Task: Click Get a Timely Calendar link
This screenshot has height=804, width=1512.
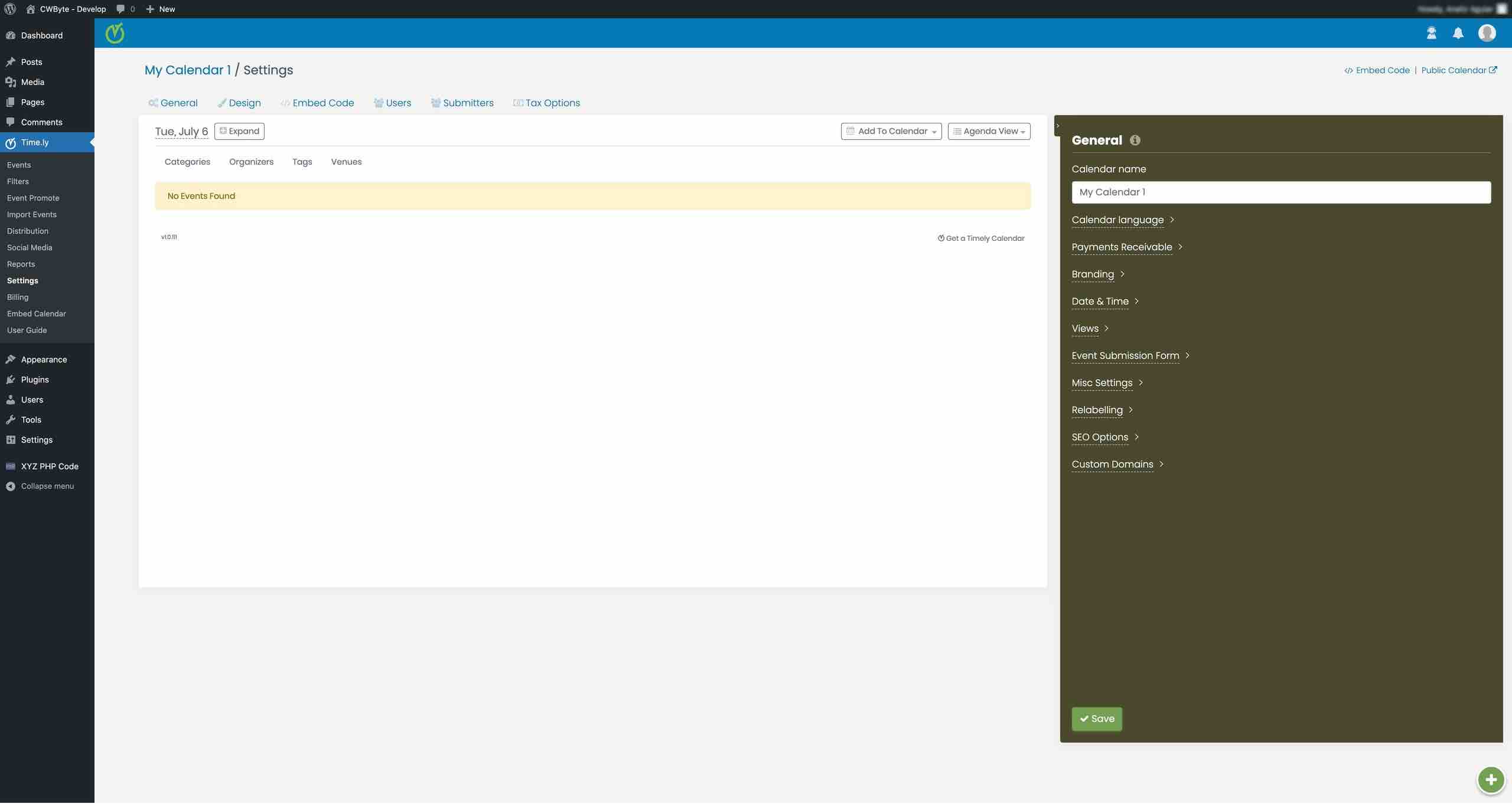Action: pyautogui.click(x=981, y=238)
